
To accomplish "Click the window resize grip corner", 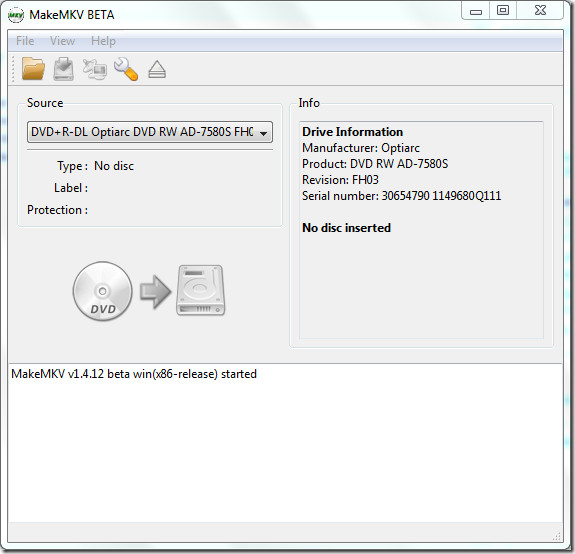I will [x=557, y=537].
